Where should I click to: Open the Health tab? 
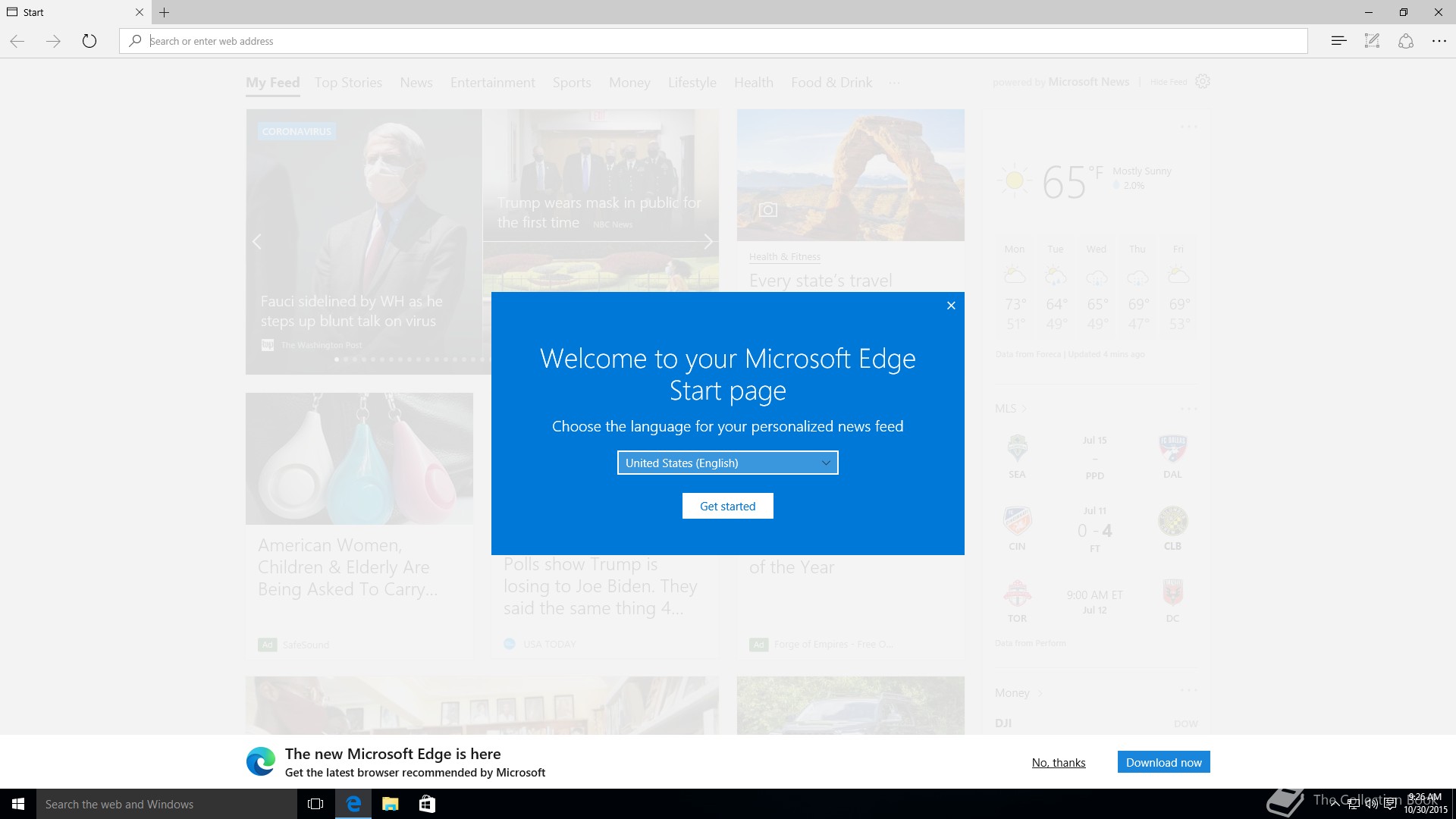coord(753,83)
